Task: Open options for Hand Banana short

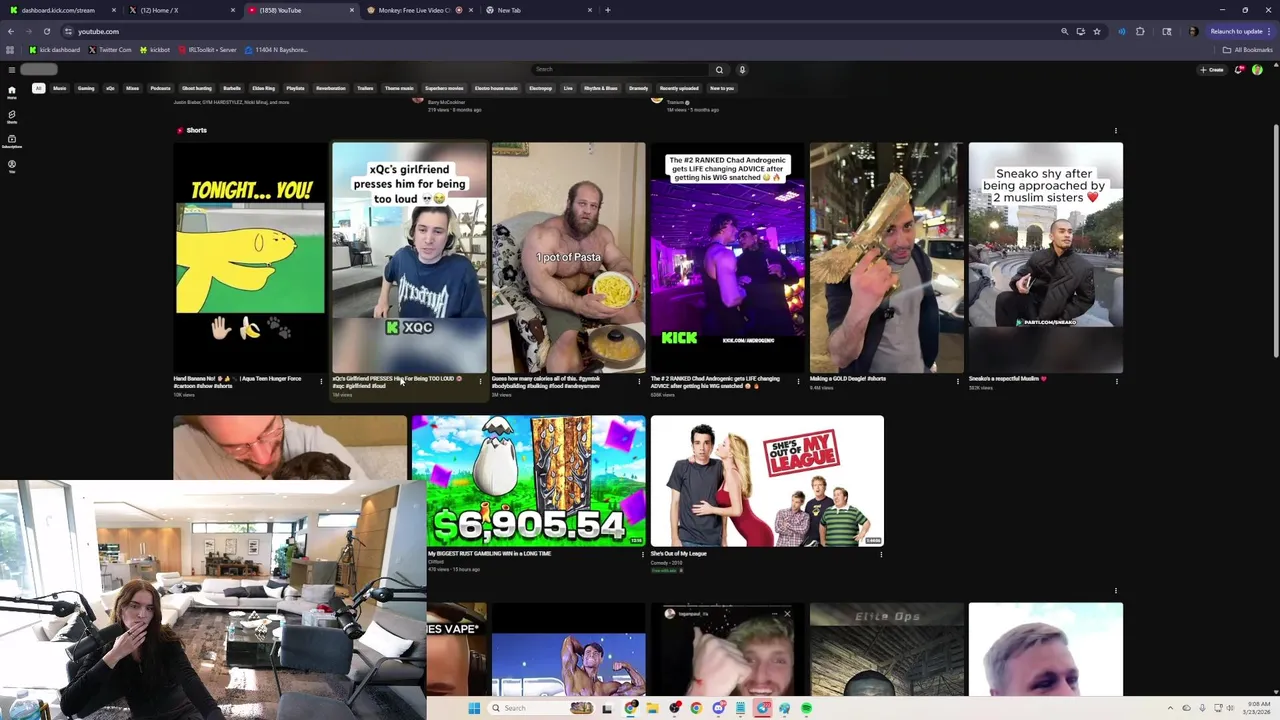Action: (x=321, y=381)
